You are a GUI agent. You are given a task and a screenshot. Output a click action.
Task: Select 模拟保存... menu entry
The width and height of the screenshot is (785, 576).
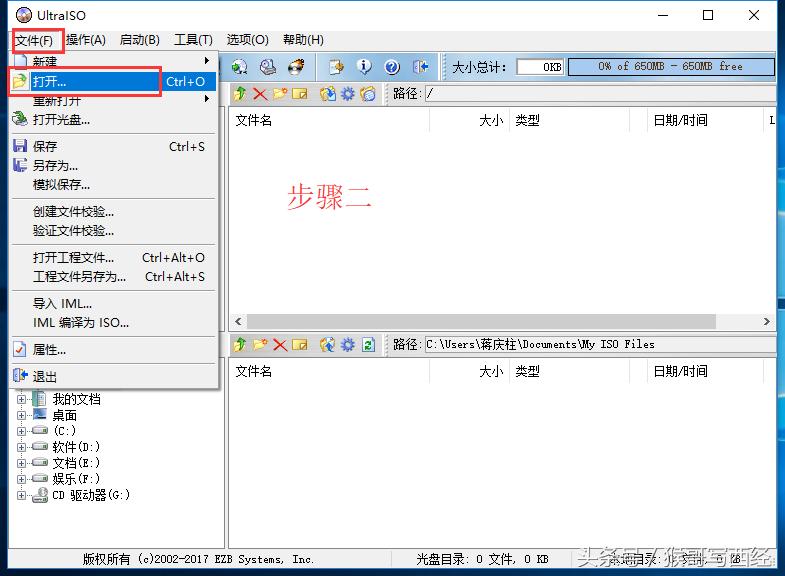tap(114, 184)
